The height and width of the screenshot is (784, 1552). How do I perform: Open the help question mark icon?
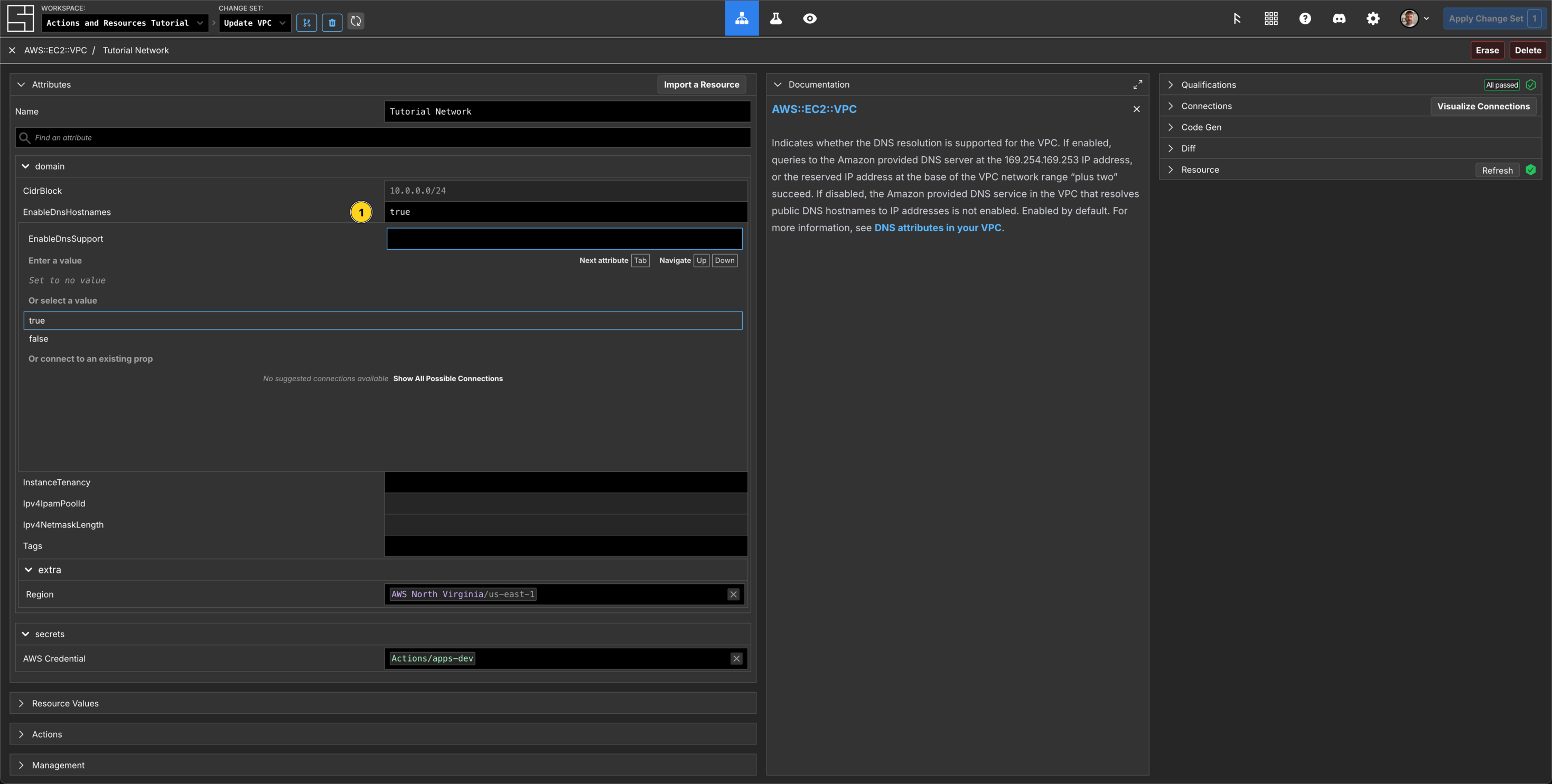pos(1305,18)
